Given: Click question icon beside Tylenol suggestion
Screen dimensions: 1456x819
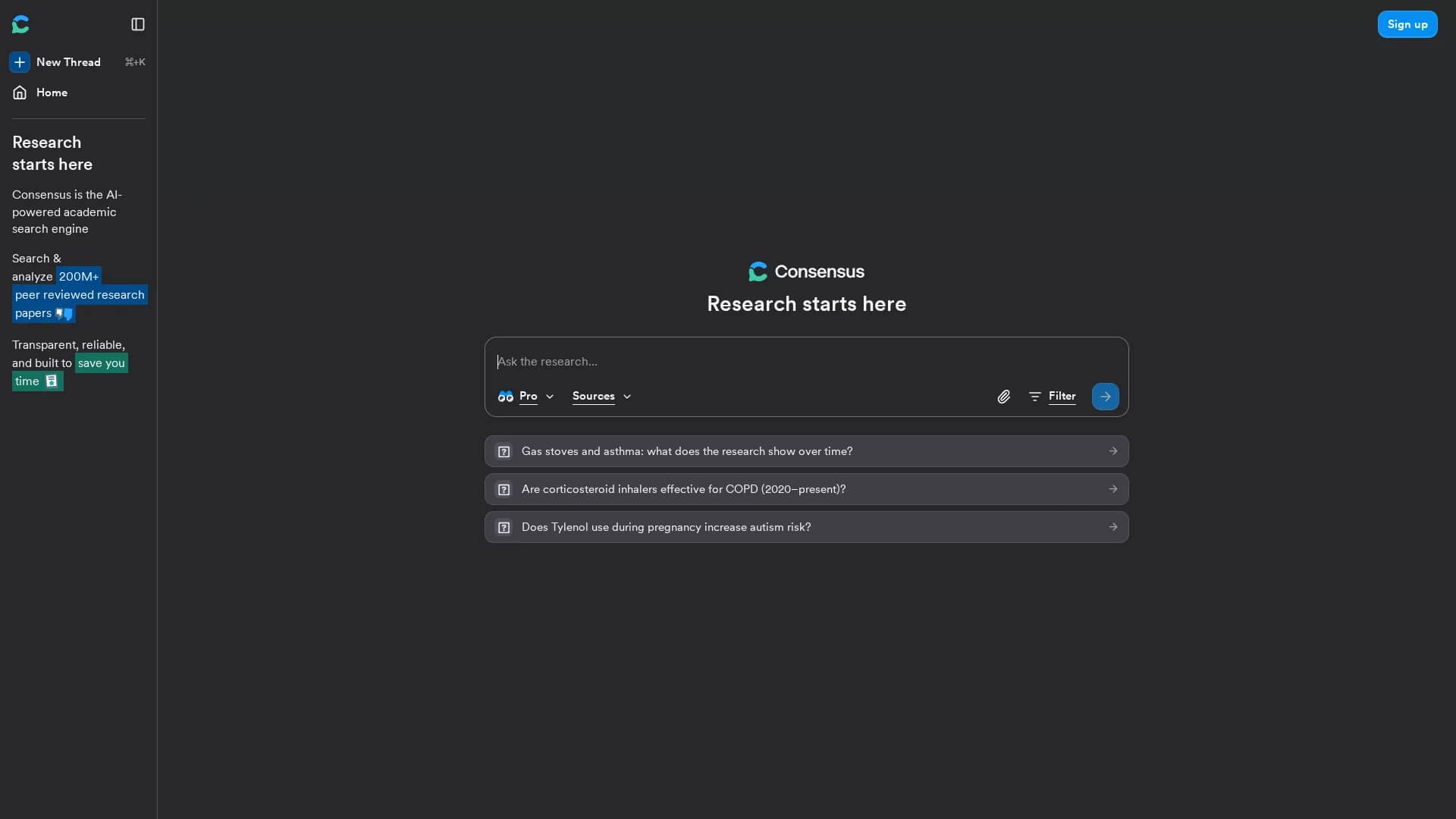Looking at the screenshot, I should [504, 527].
